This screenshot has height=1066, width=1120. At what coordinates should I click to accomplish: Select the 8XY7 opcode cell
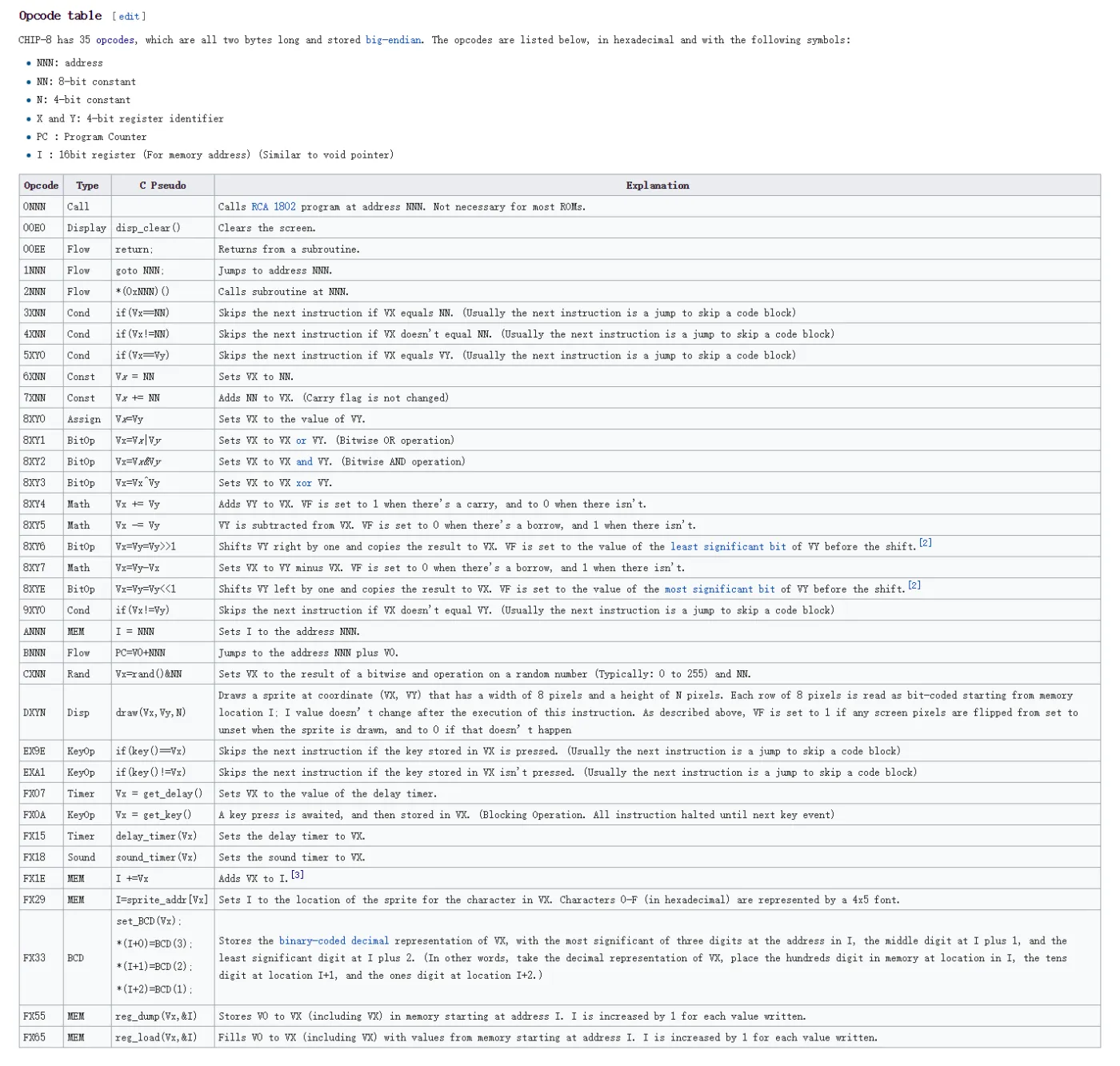[42, 568]
